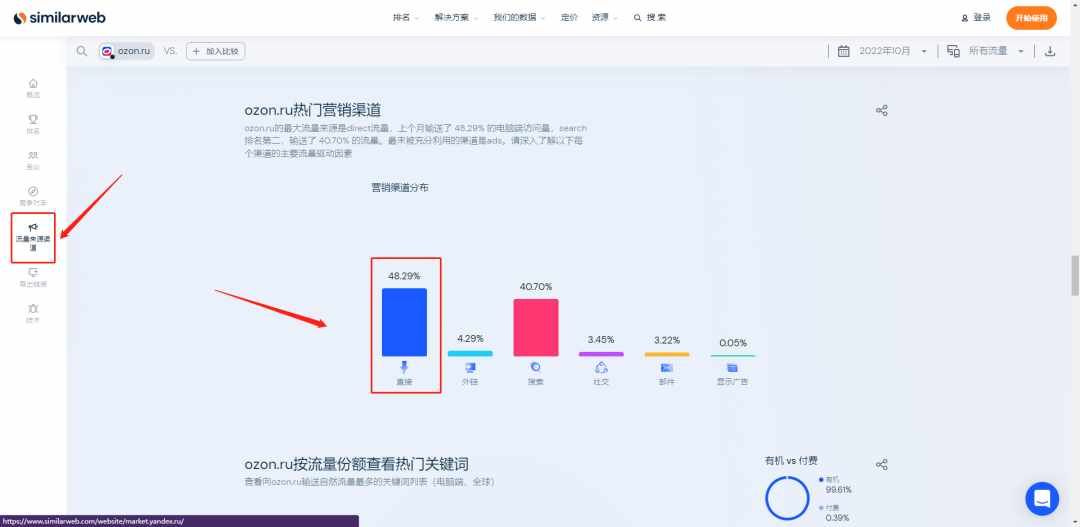Expand the 我们的数据 menu
The width and height of the screenshot is (1080, 527).
(519, 18)
